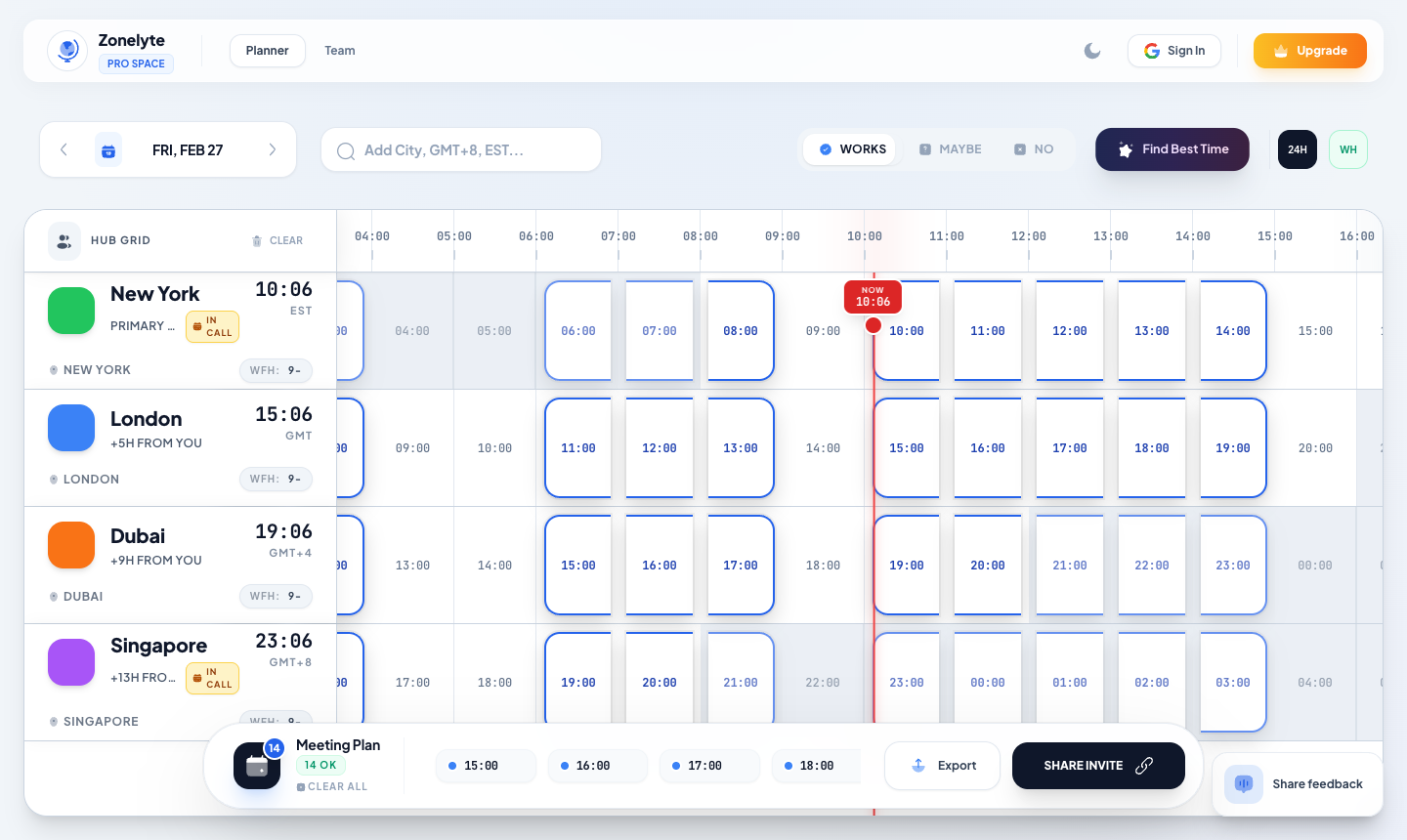Click the NOW 10:06 timeline marker
The height and width of the screenshot is (840, 1407).
click(x=873, y=297)
